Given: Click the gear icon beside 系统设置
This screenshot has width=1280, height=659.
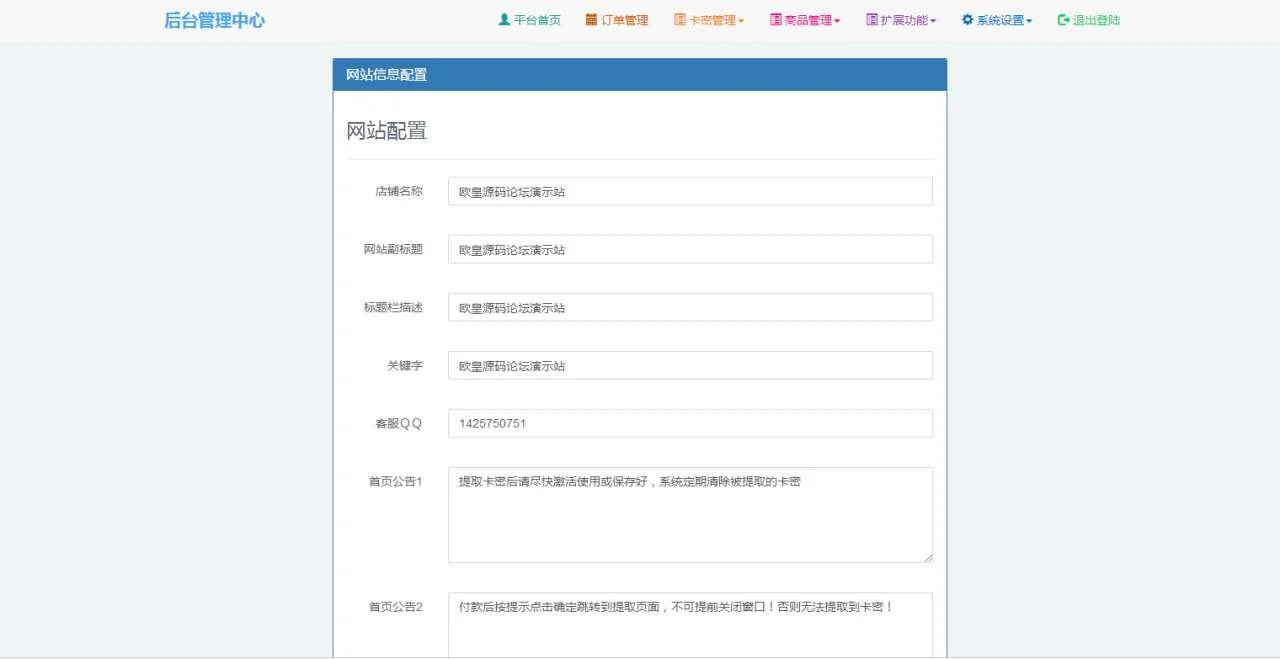Looking at the screenshot, I should pyautogui.click(x=967, y=20).
